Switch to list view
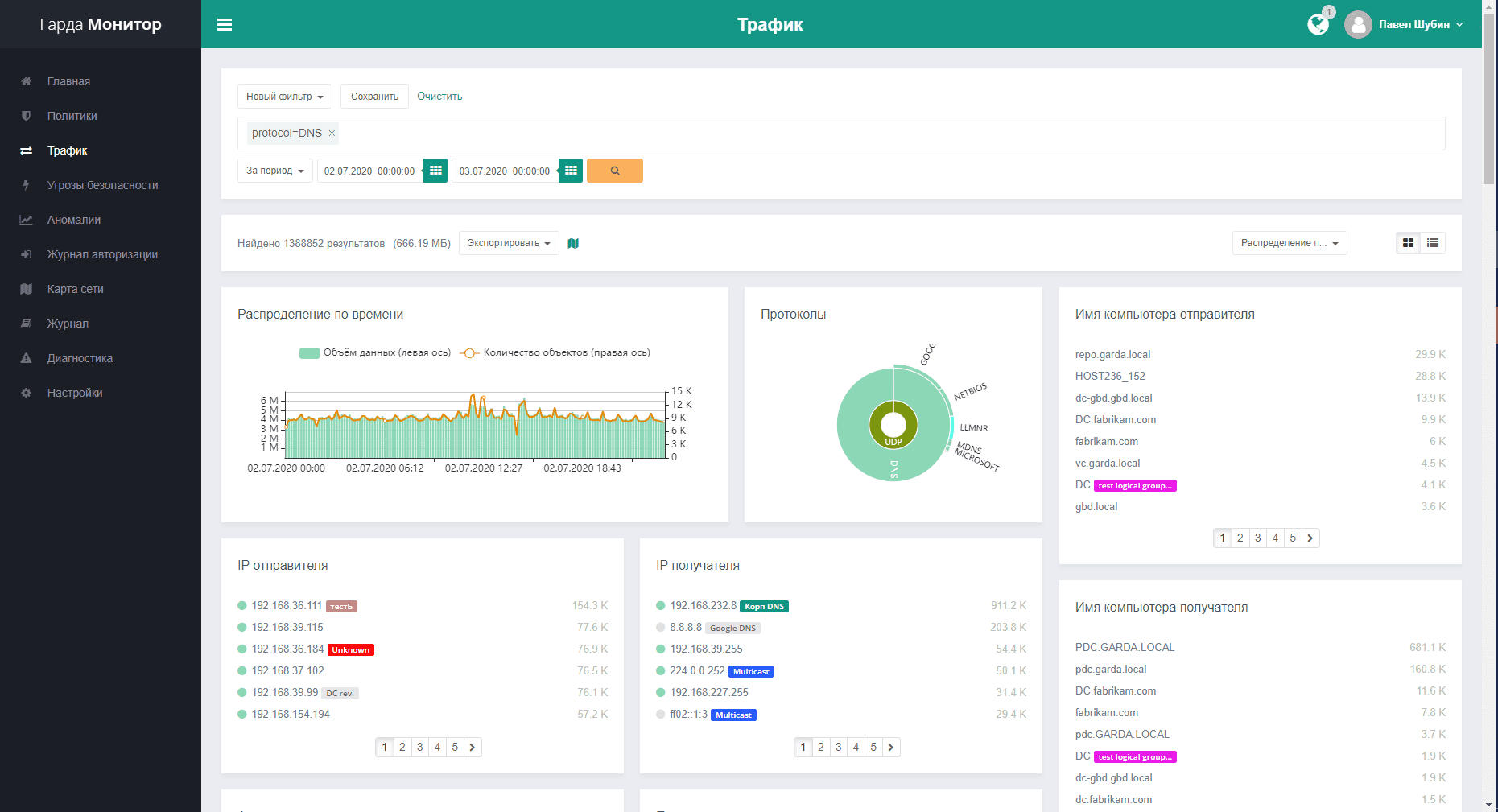The image size is (1498, 812). (x=1433, y=243)
